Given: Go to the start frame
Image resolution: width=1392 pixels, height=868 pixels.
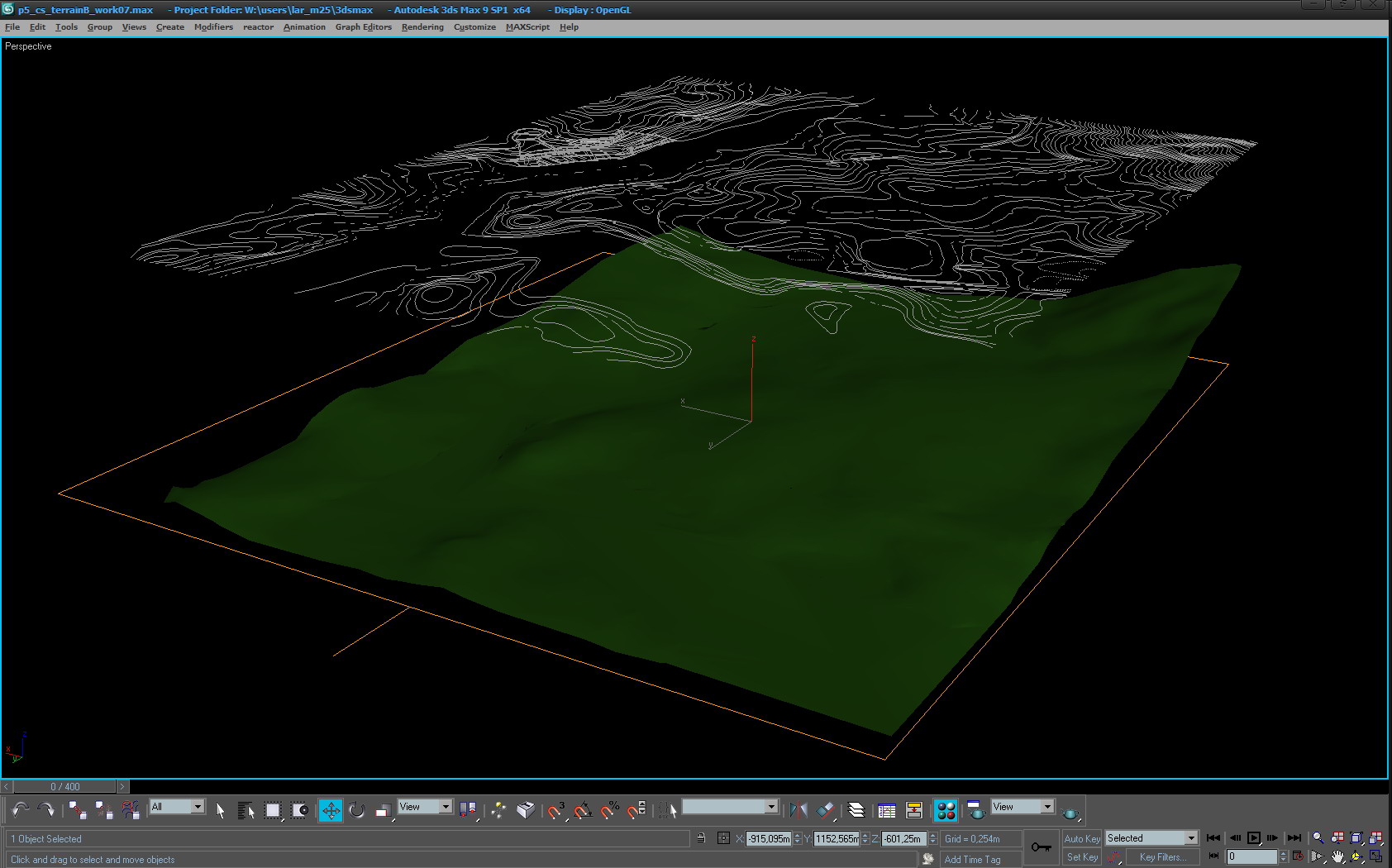Looking at the screenshot, I should pyautogui.click(x=1213, y=838).
